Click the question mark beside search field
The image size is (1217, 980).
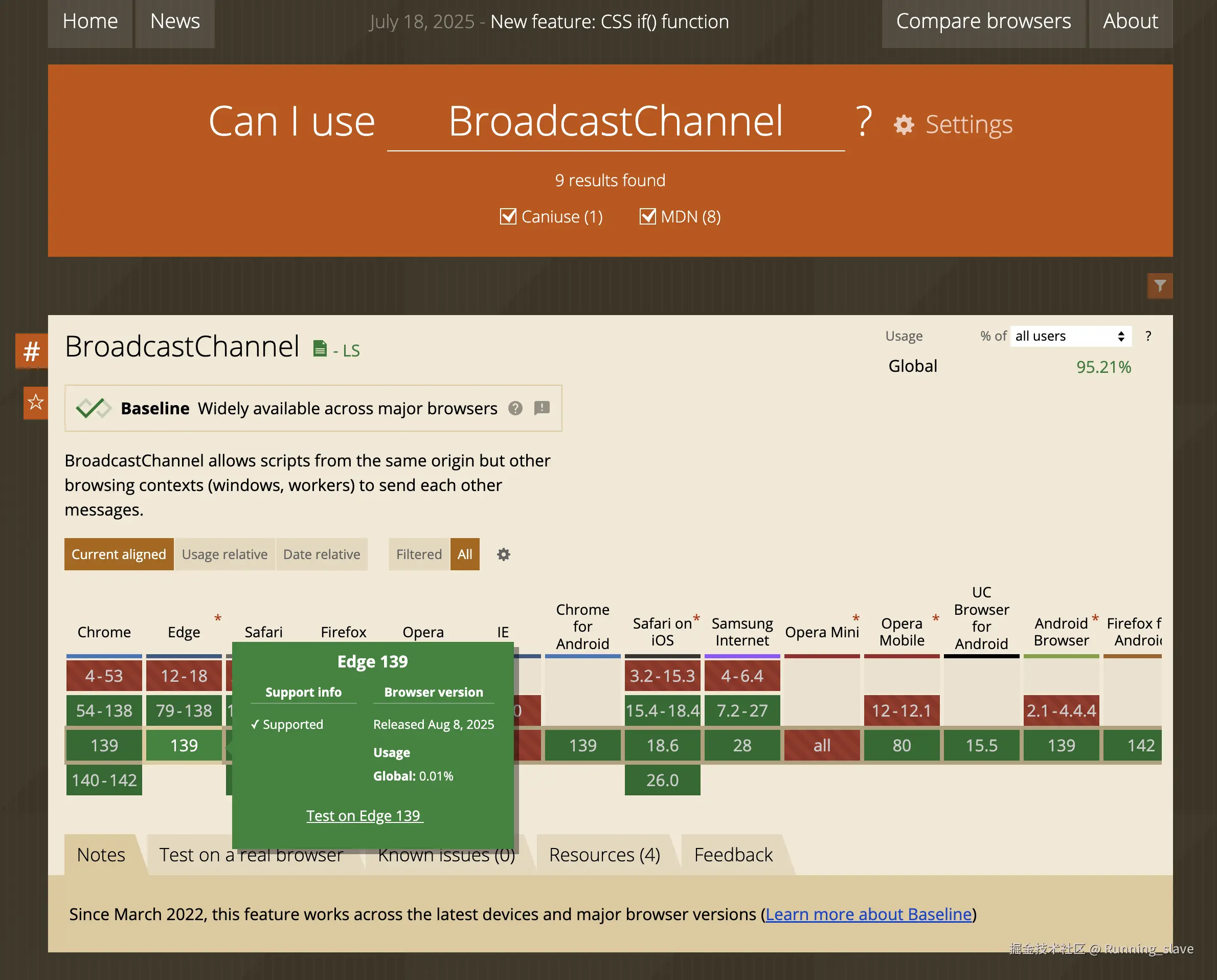[x=864, y=121]
